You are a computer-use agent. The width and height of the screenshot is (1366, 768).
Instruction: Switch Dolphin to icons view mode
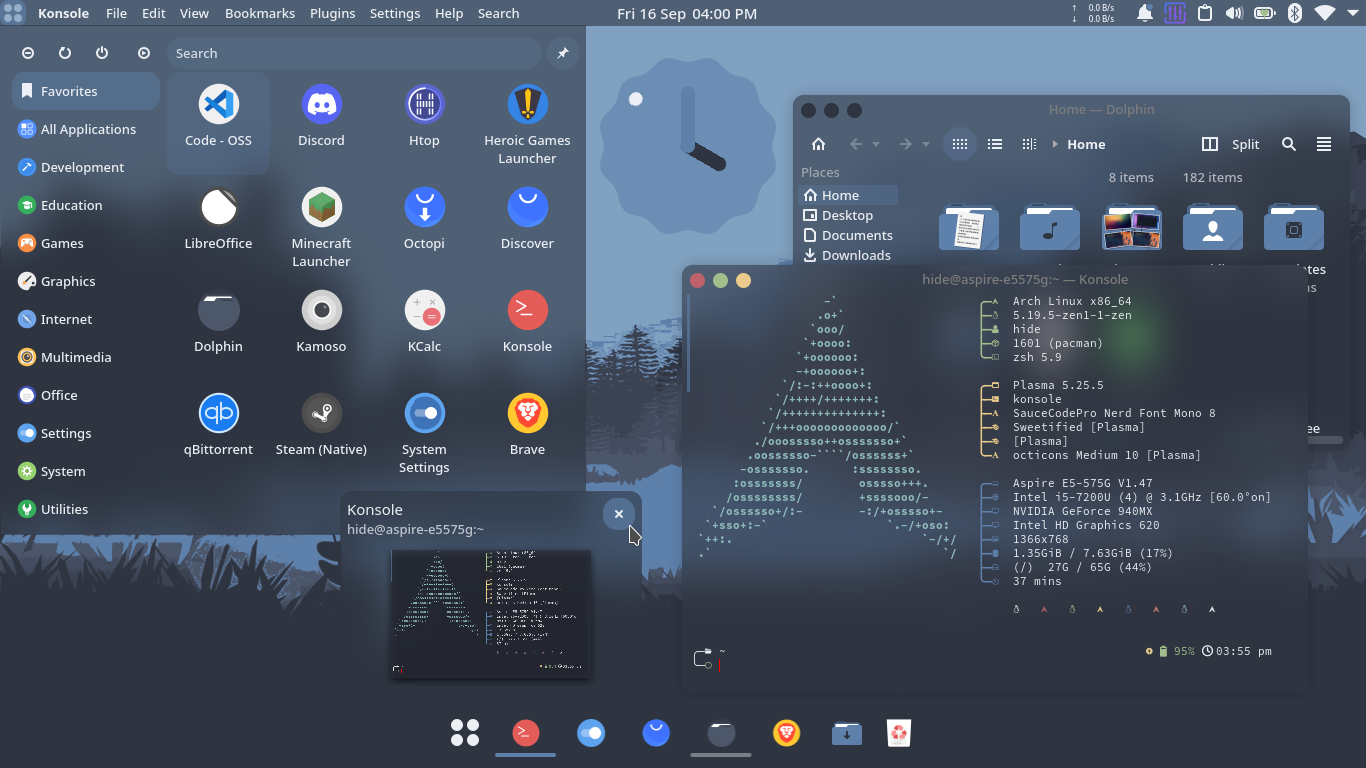pyautogui.click(x=959, y=144)
